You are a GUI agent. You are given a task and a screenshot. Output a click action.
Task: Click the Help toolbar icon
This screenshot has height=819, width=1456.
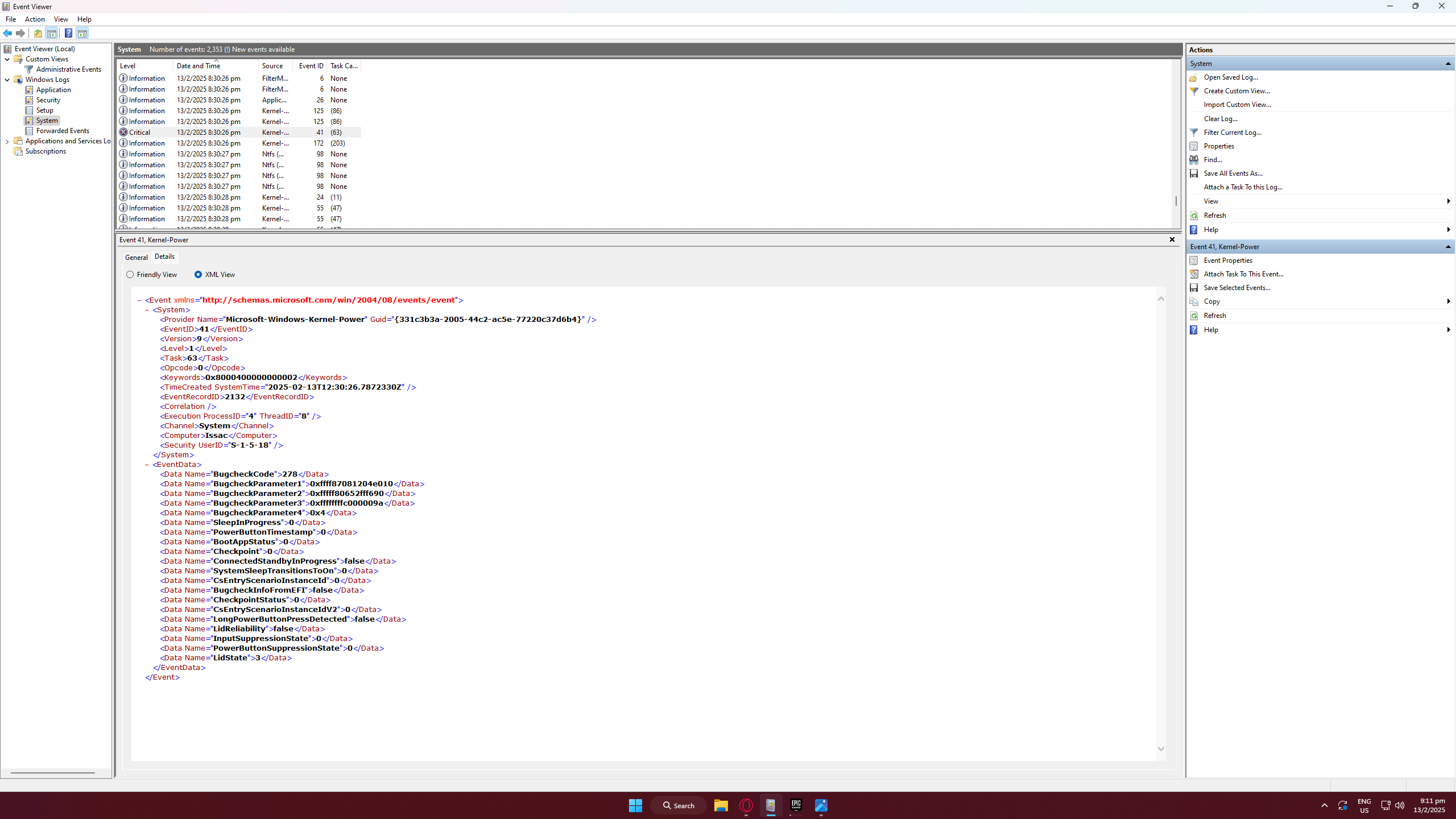pos(68,33)
